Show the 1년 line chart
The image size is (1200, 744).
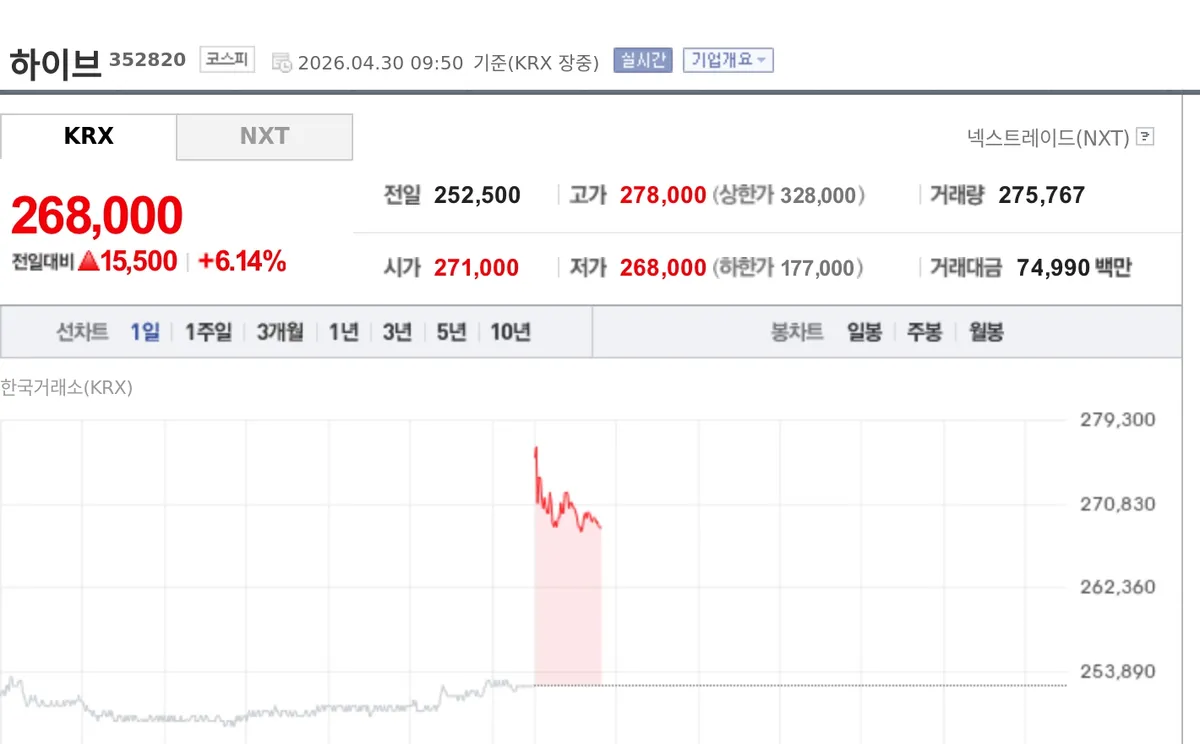(x=343, y=332)
